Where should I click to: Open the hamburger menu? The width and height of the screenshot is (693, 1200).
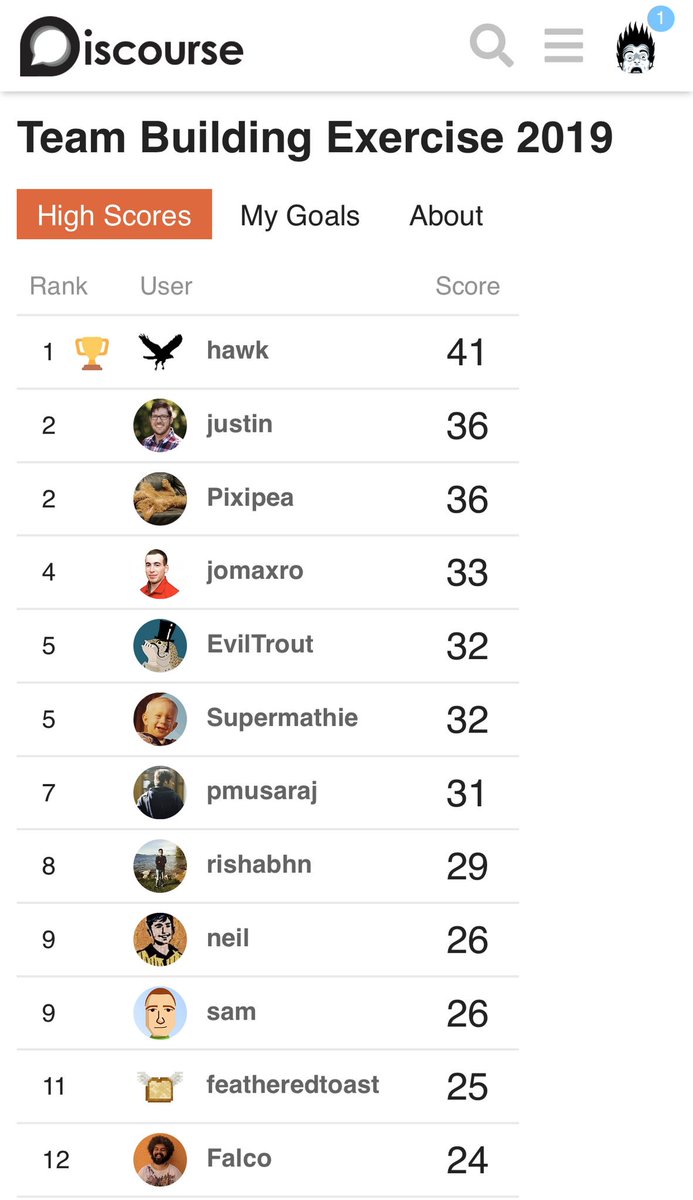(x=563, y=46)
